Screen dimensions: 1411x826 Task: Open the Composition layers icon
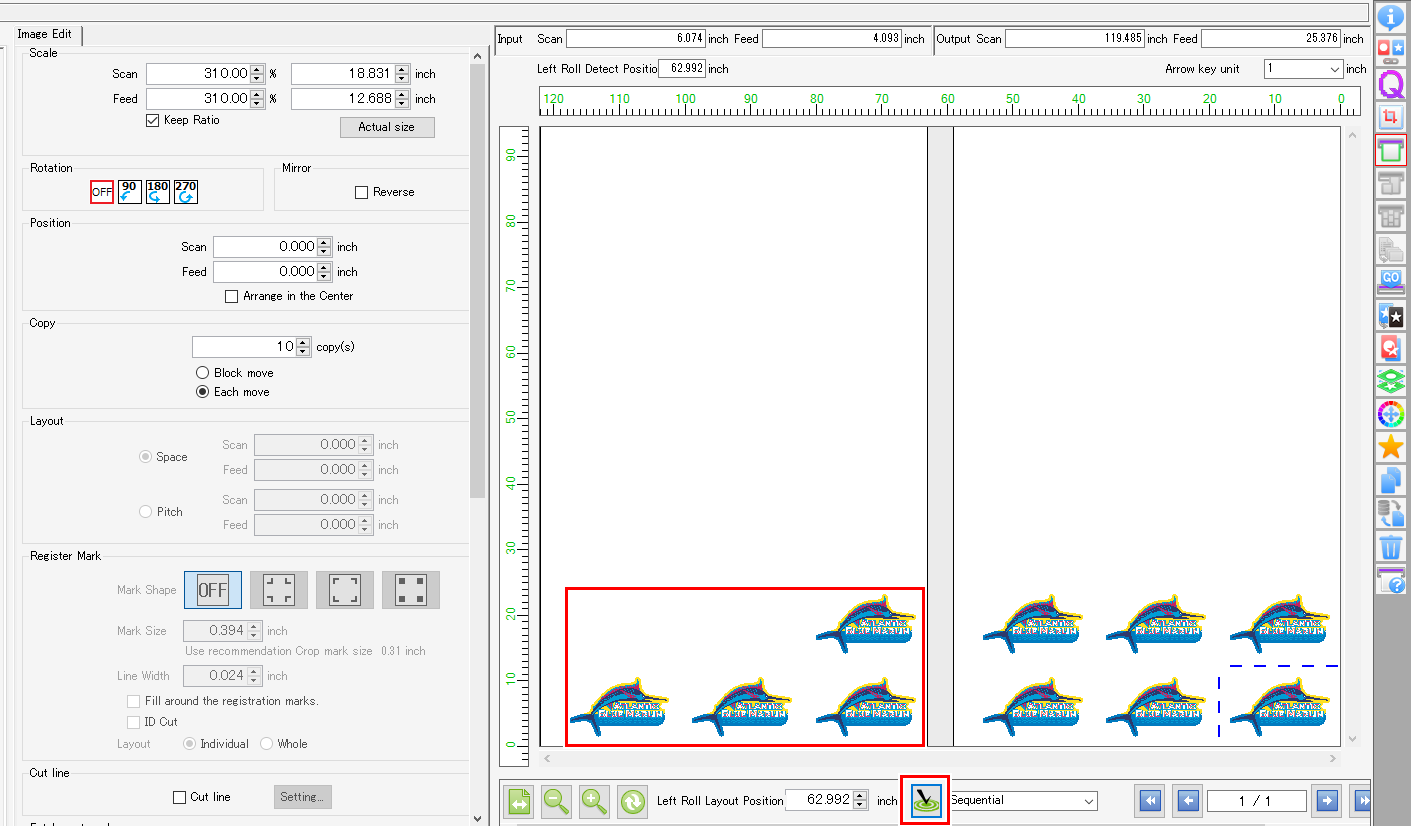point(1391,381)
